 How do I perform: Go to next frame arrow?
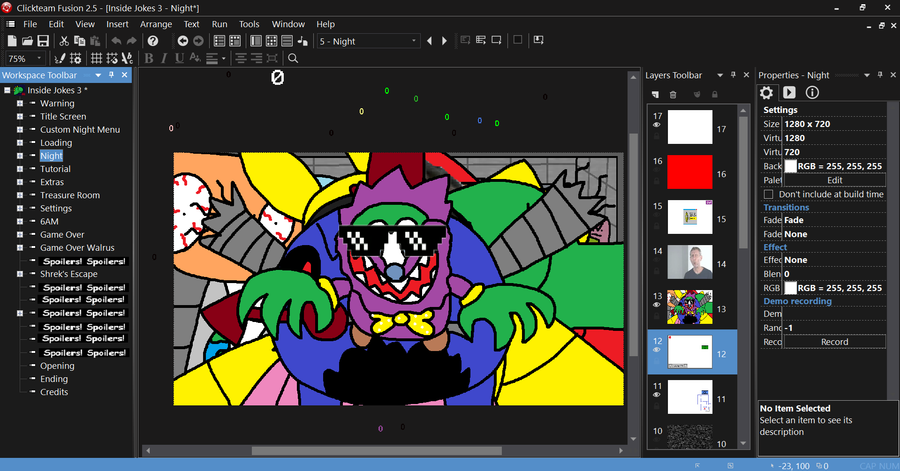(444, 41)
